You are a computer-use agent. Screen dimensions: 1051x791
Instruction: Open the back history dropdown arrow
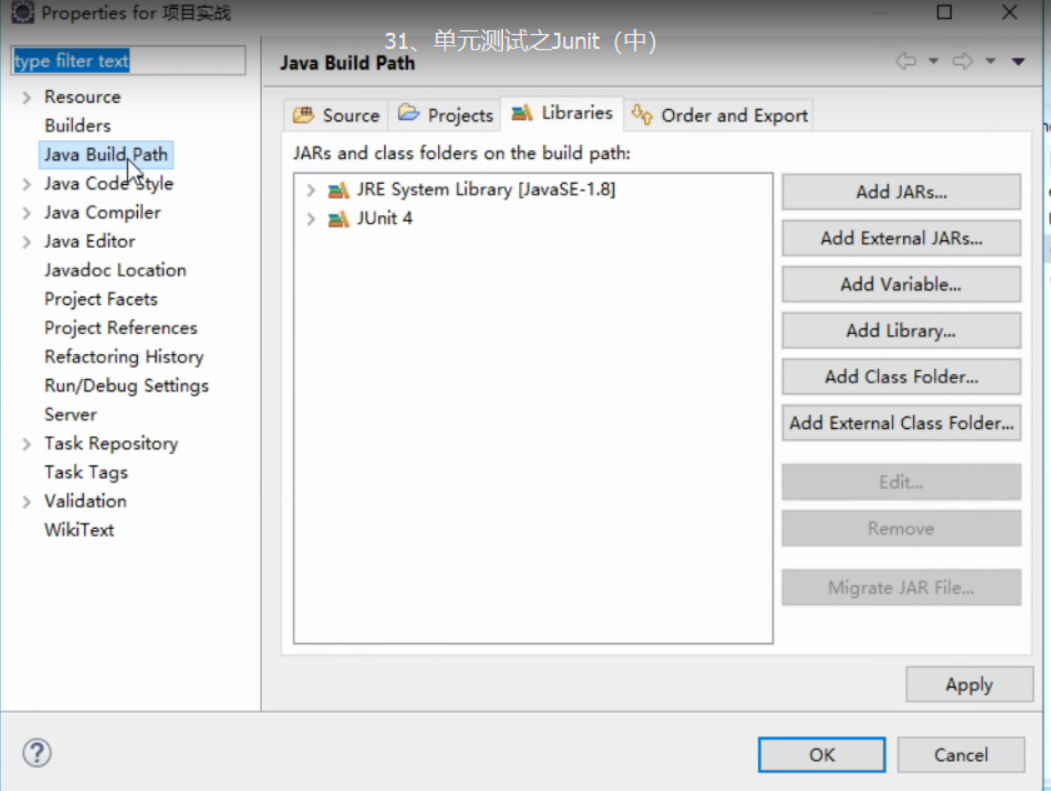933,62
